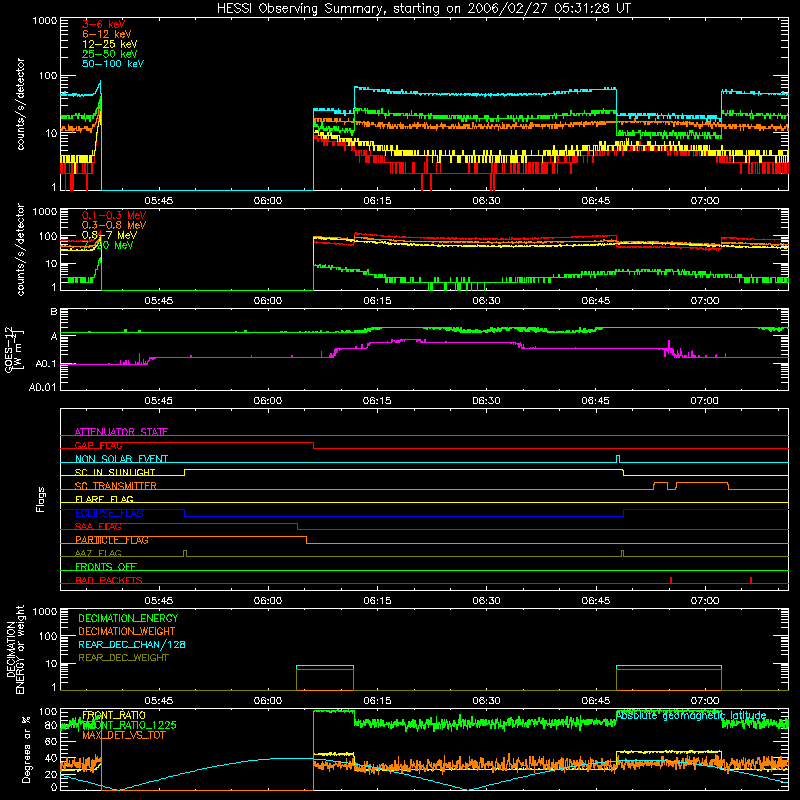
Task: Click the MAX_DET_VS_TOT legend label
Action: [x=124, y=735]
